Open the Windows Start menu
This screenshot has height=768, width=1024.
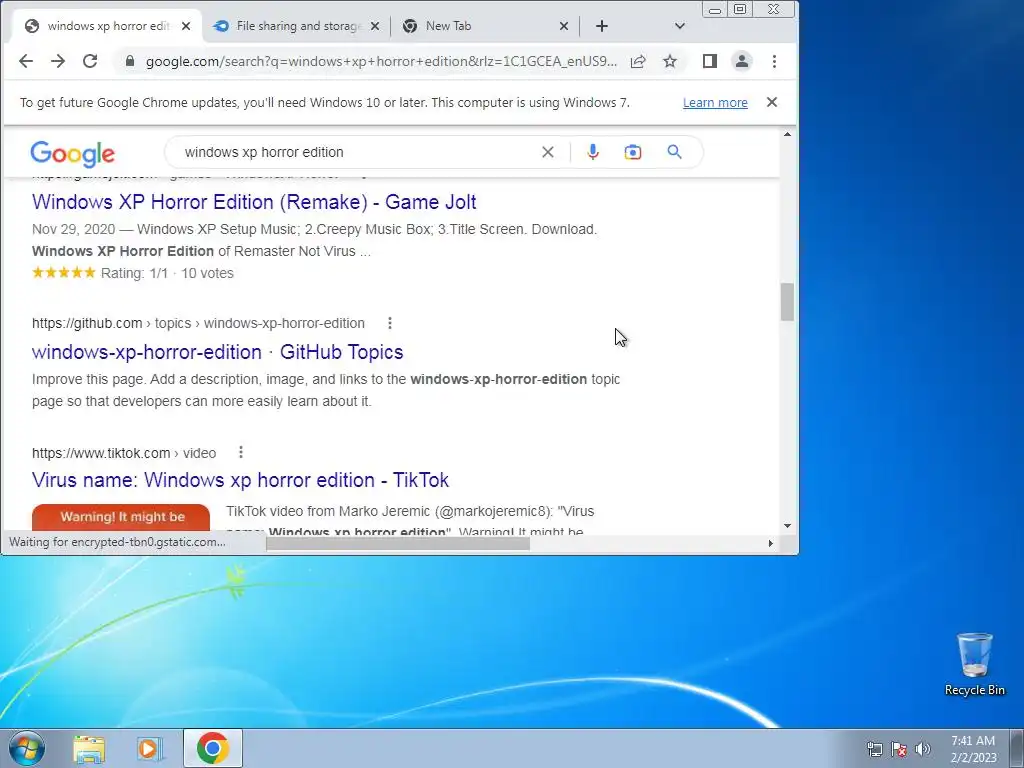[27, 748]
